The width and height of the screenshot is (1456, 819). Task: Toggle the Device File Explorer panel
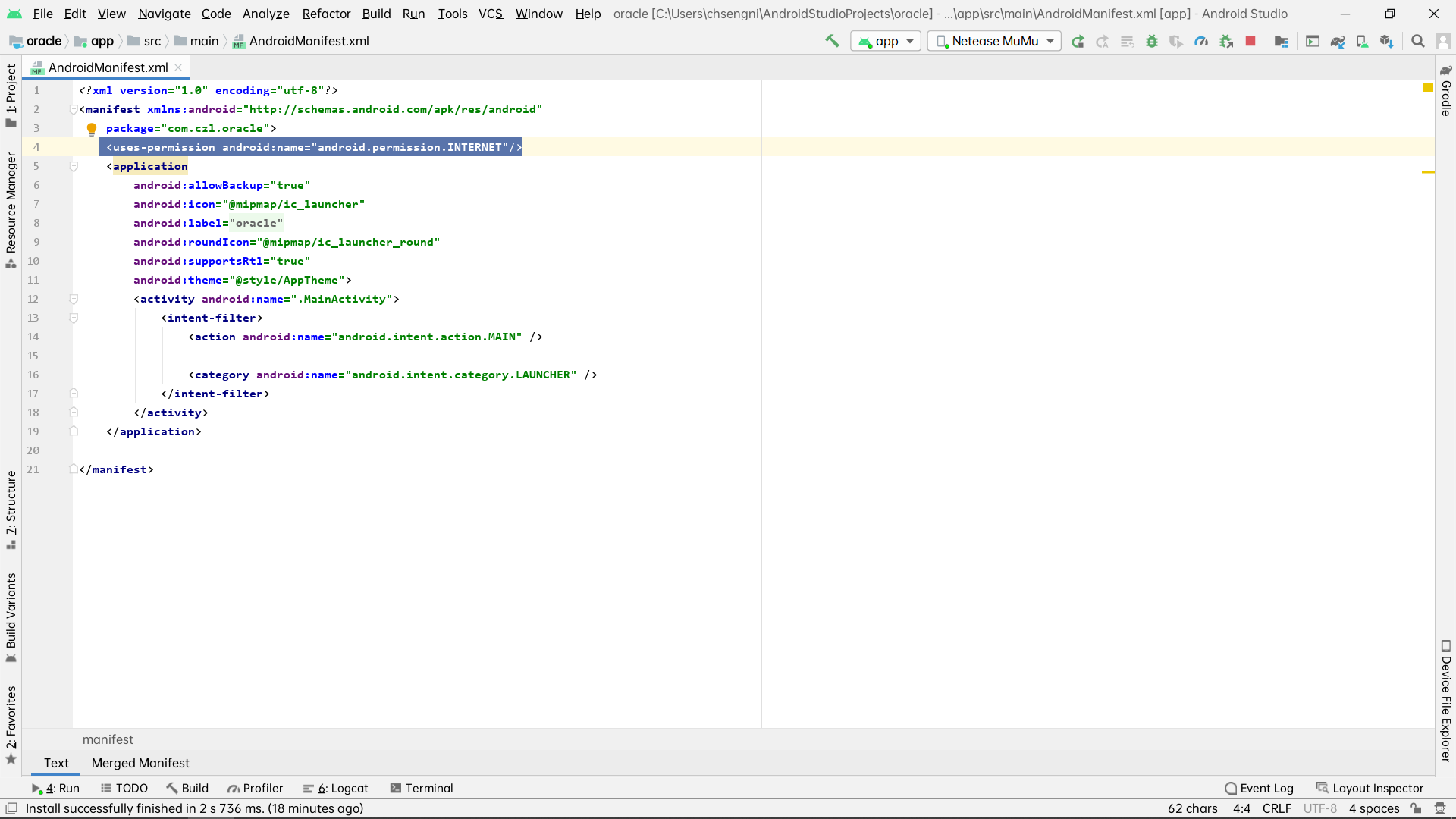[x=1445, y=700]
